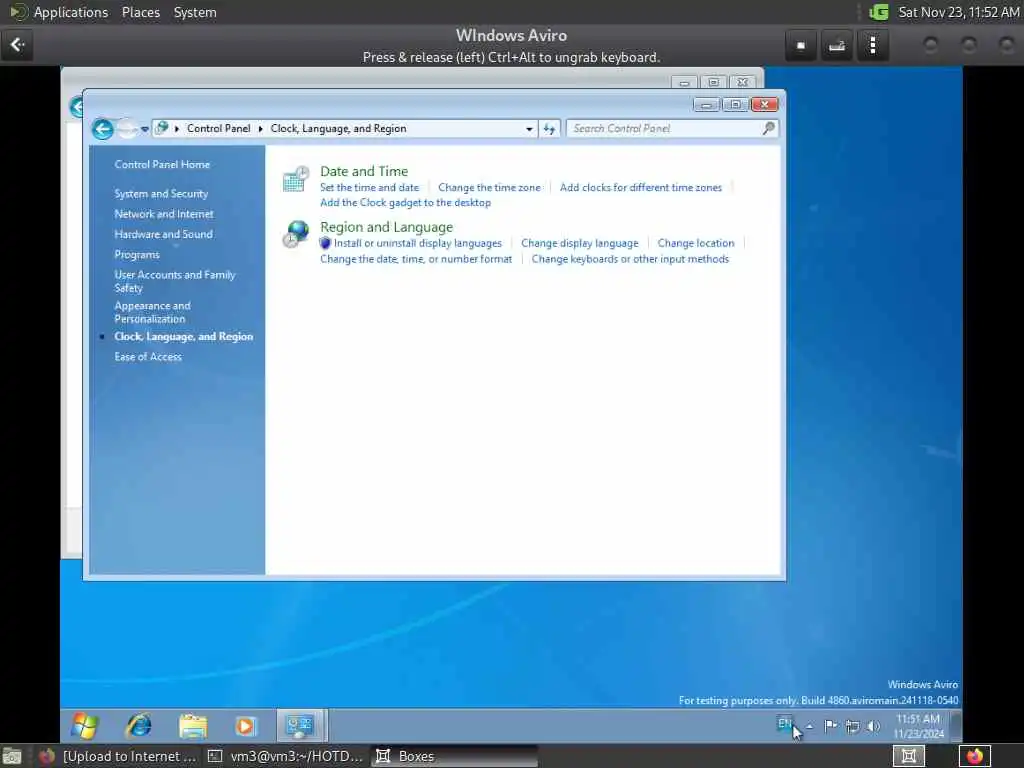Open Region and Language globe icon
1024x768 pixels.
(295, 234)
